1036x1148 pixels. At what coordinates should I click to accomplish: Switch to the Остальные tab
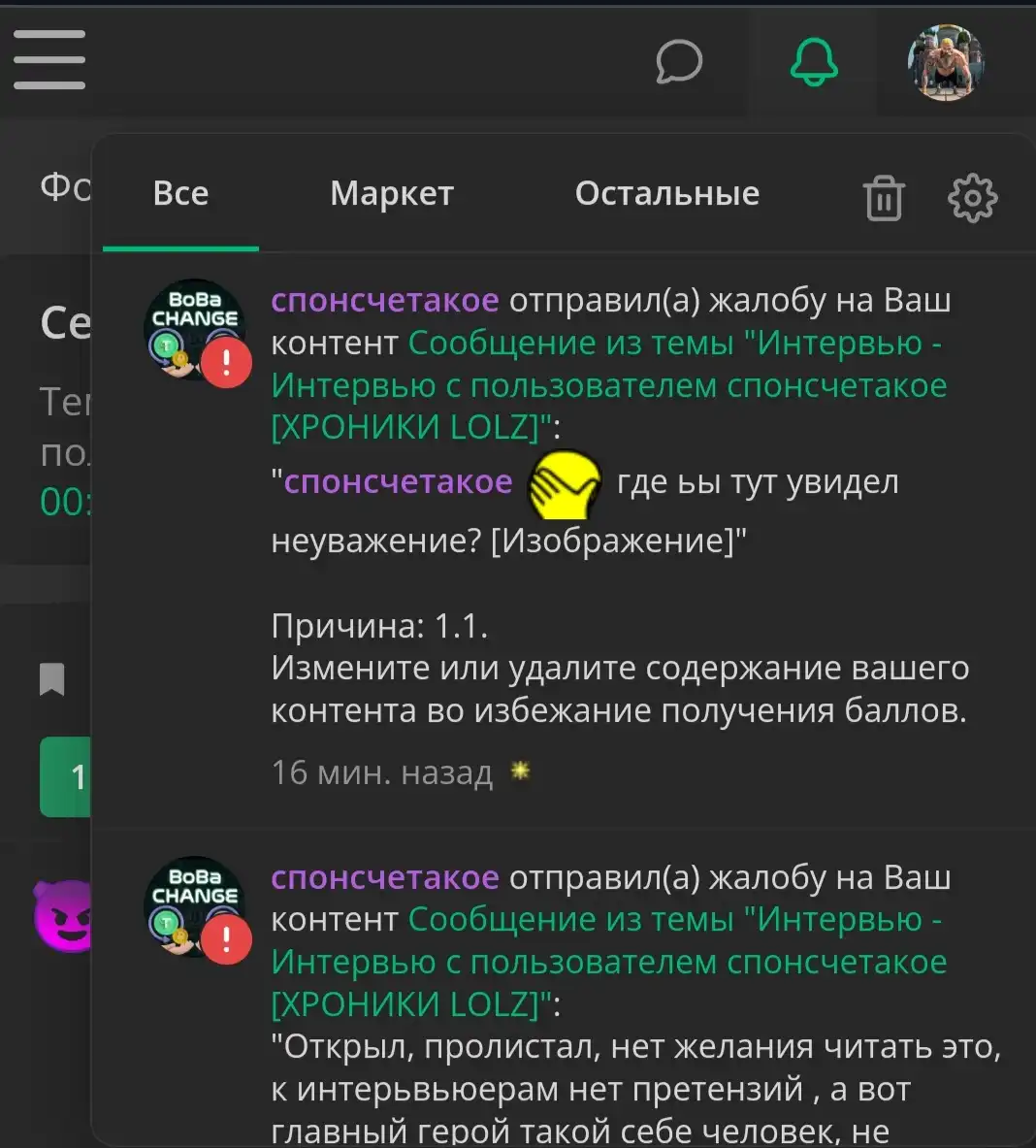coord(667,193)
